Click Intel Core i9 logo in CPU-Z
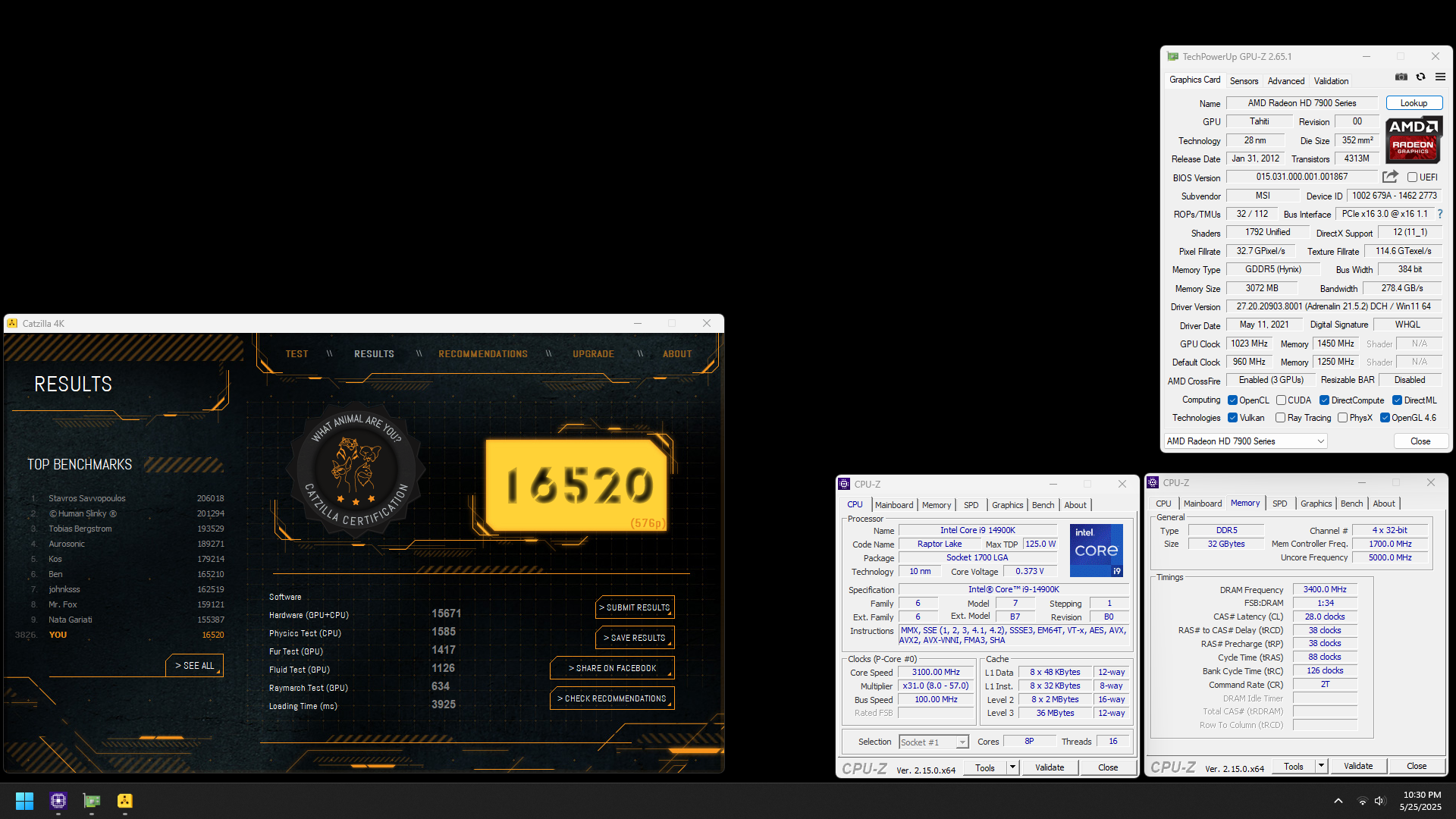Screen dimensions: 1456x819 pos(1097,550)
